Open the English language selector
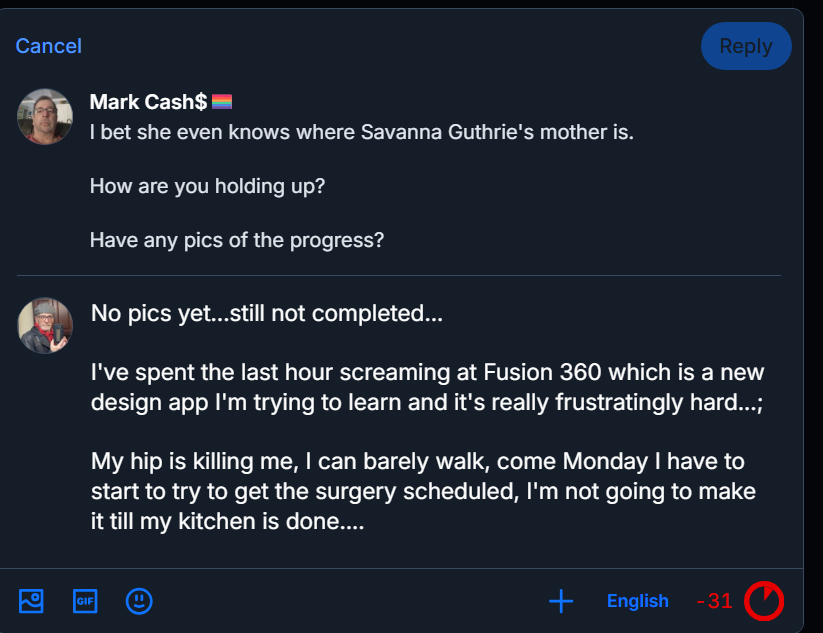This screenshot has height=633, width=823. [637, 601]
